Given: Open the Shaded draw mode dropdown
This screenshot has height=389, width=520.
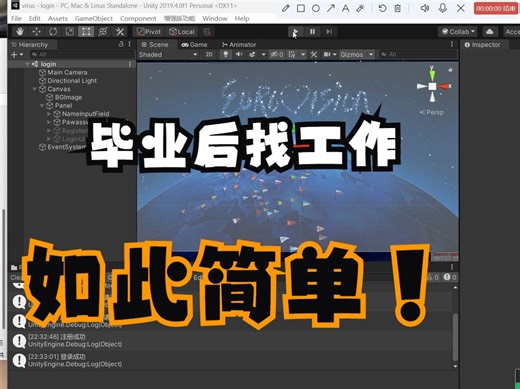Looking at the screenshot, I should (168, 54).
